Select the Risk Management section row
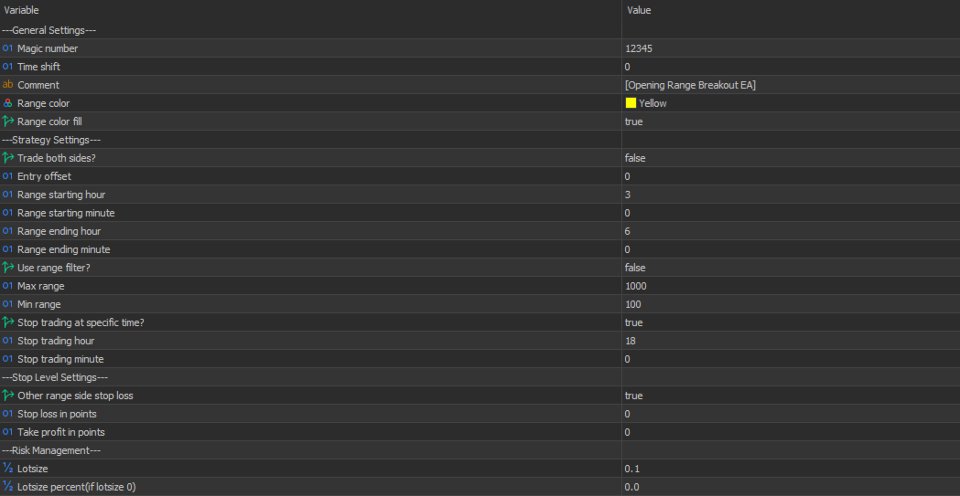The width and height of the screenshot is (960, 496). click(480, 450)
